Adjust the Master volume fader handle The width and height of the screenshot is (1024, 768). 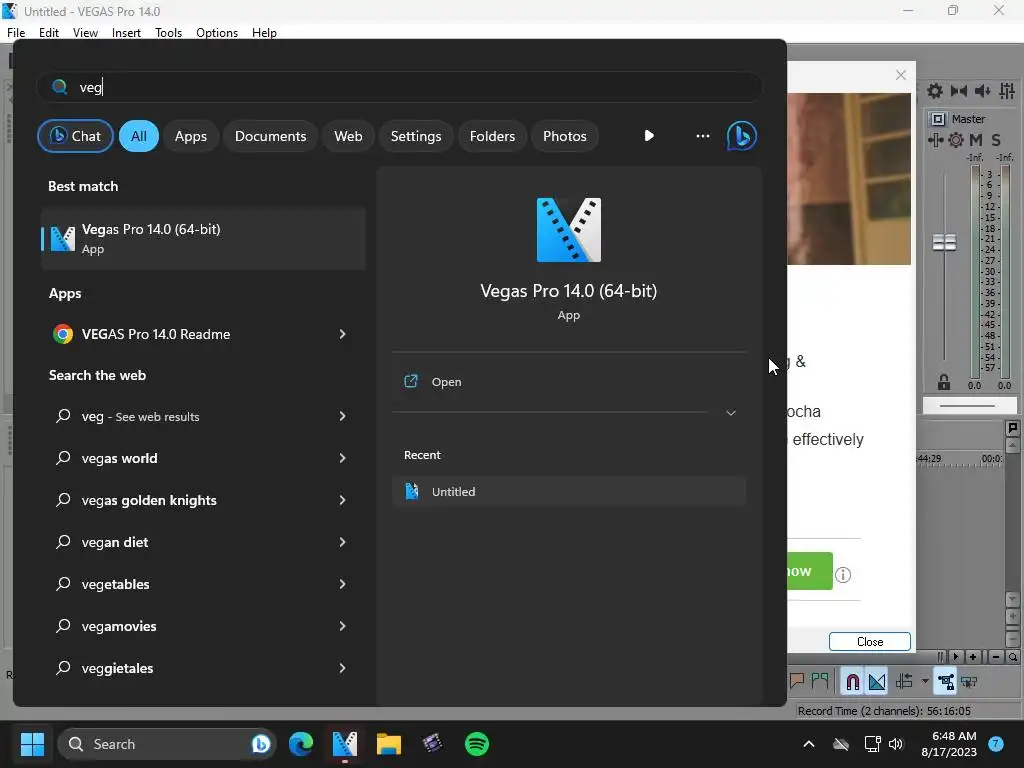pyautogui.click(x=944, y=242)
